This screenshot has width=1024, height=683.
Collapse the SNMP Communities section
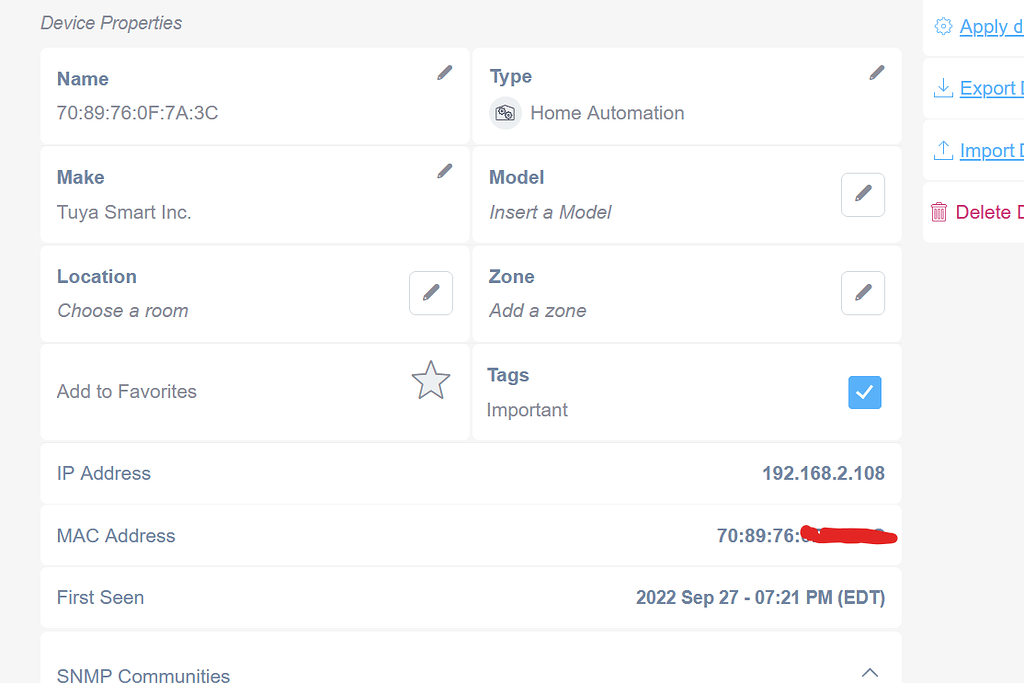[870, 672]
